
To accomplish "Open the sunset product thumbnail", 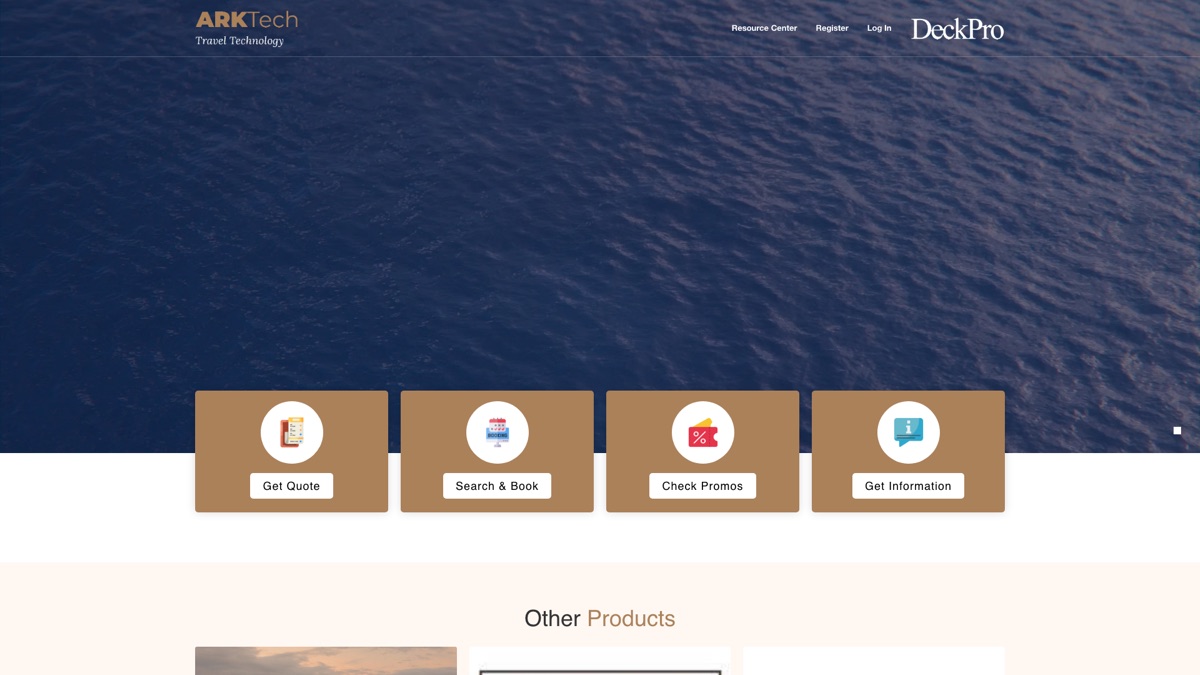I will (326, 661).
